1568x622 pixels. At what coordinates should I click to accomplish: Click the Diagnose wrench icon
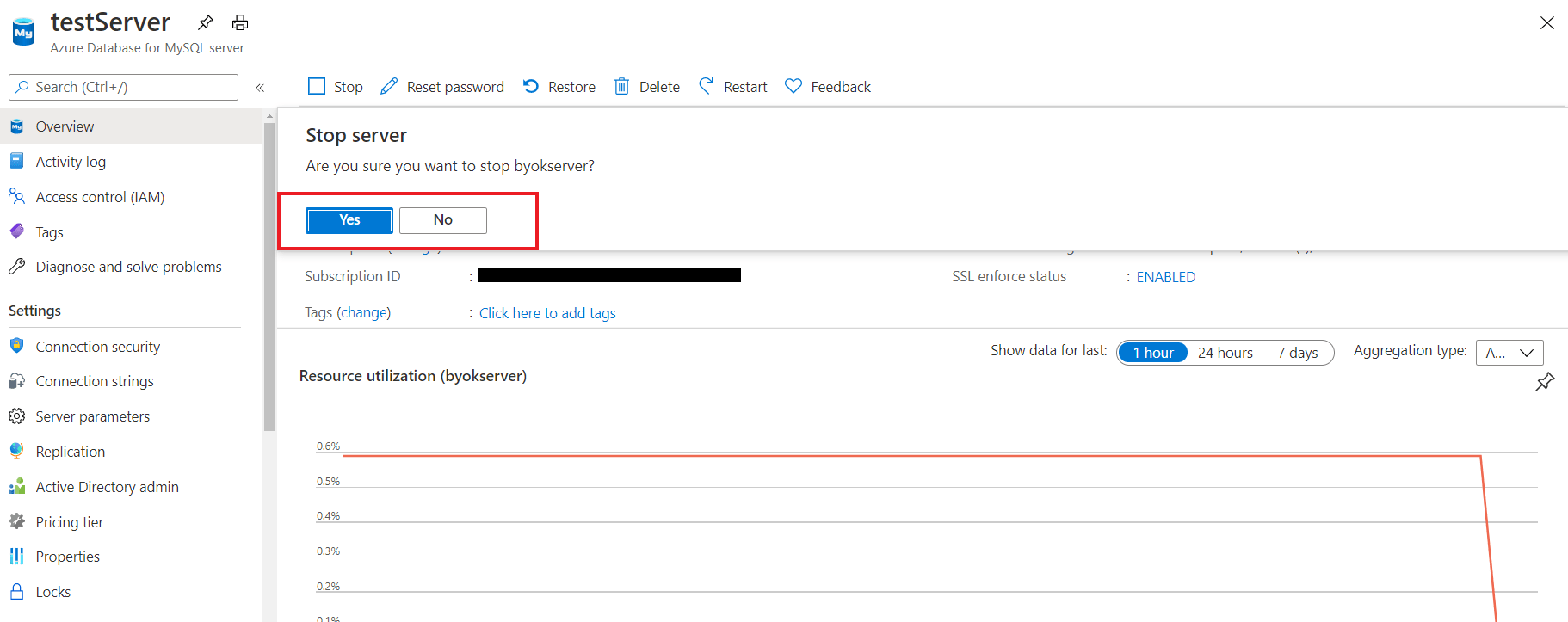coord(16,267)
